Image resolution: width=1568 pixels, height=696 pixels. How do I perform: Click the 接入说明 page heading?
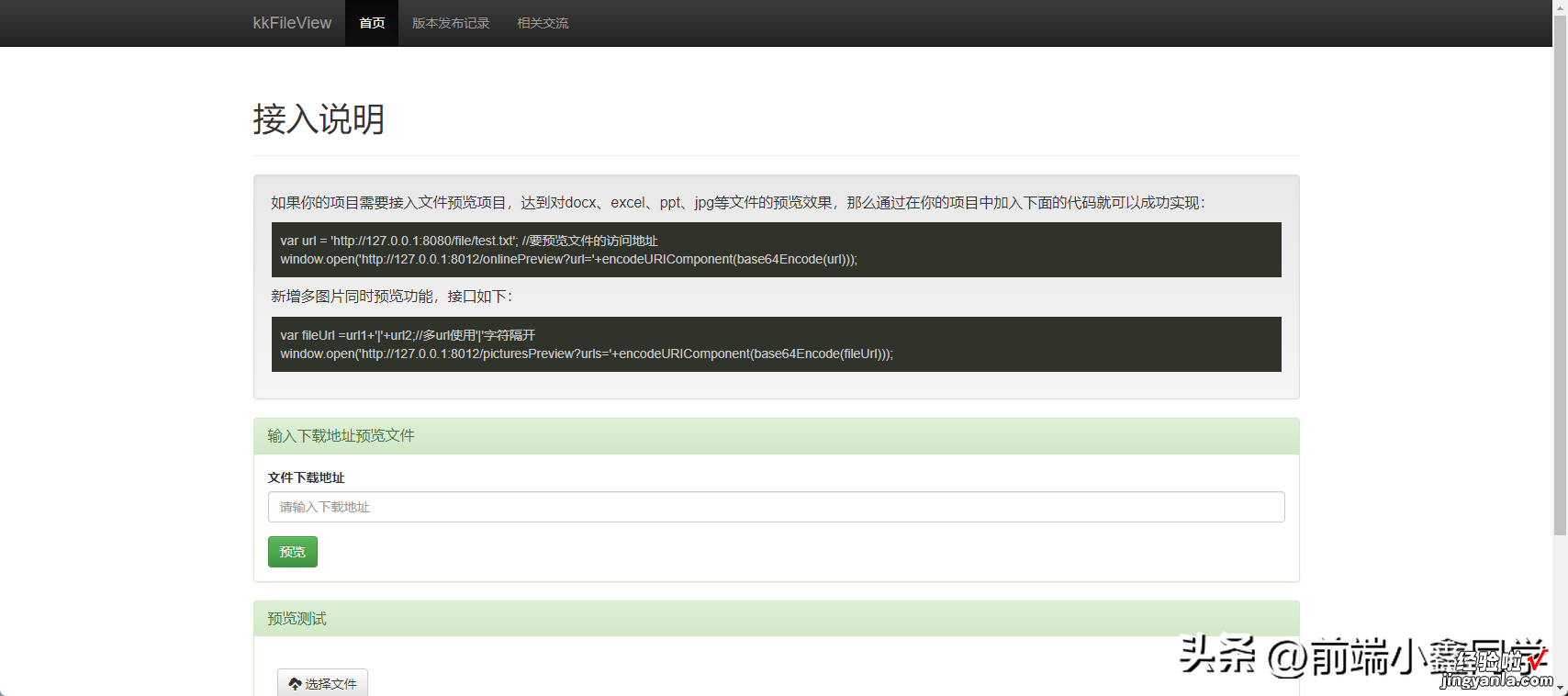[x=319, y=119]
